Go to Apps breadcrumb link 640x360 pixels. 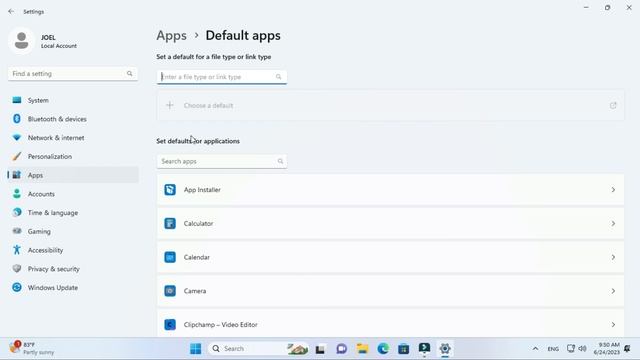171,36
